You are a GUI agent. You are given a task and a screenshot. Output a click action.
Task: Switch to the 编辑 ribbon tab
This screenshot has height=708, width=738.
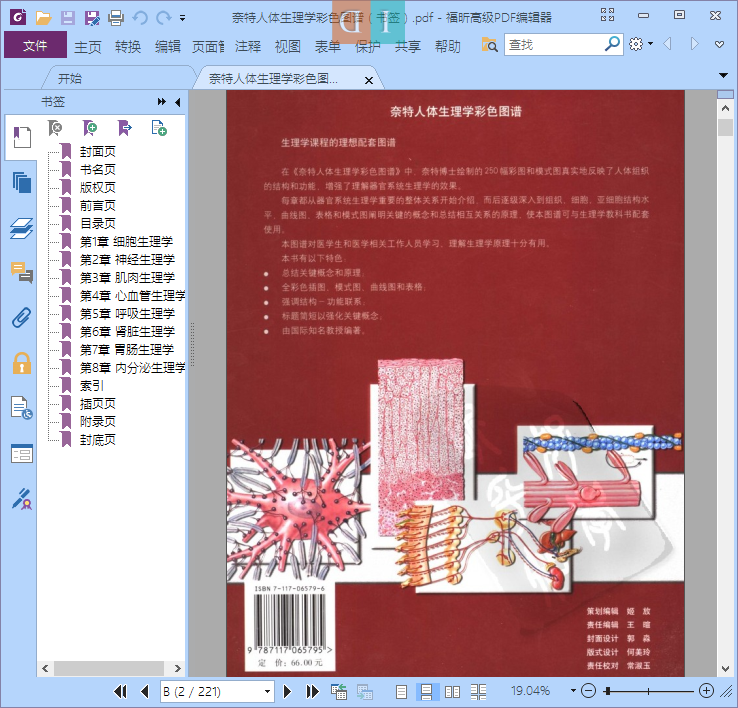click(168, 47)
